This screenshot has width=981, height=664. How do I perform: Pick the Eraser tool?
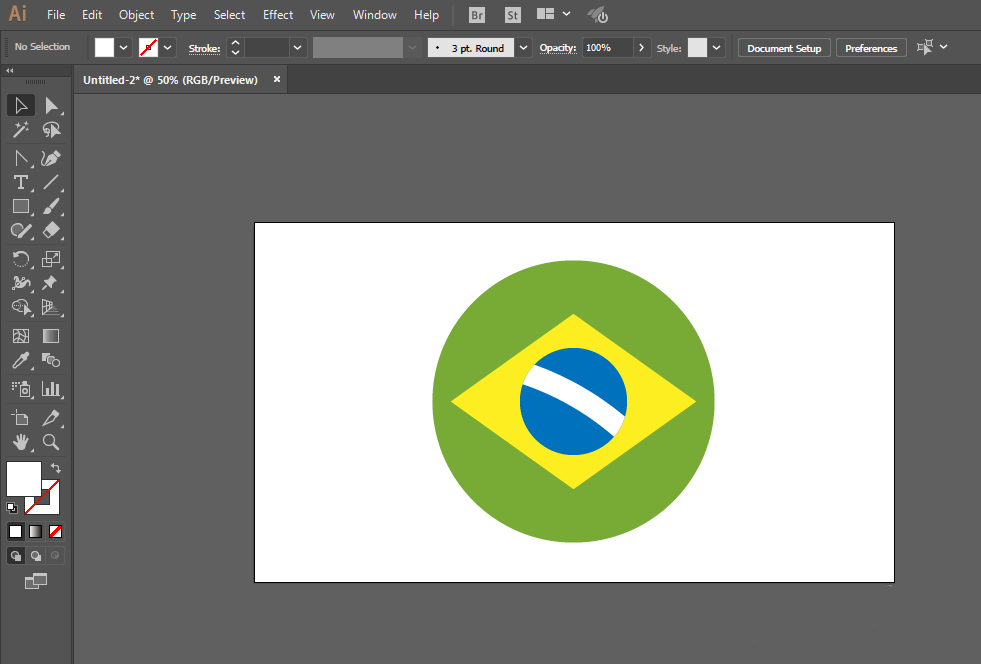click(51, 231)
